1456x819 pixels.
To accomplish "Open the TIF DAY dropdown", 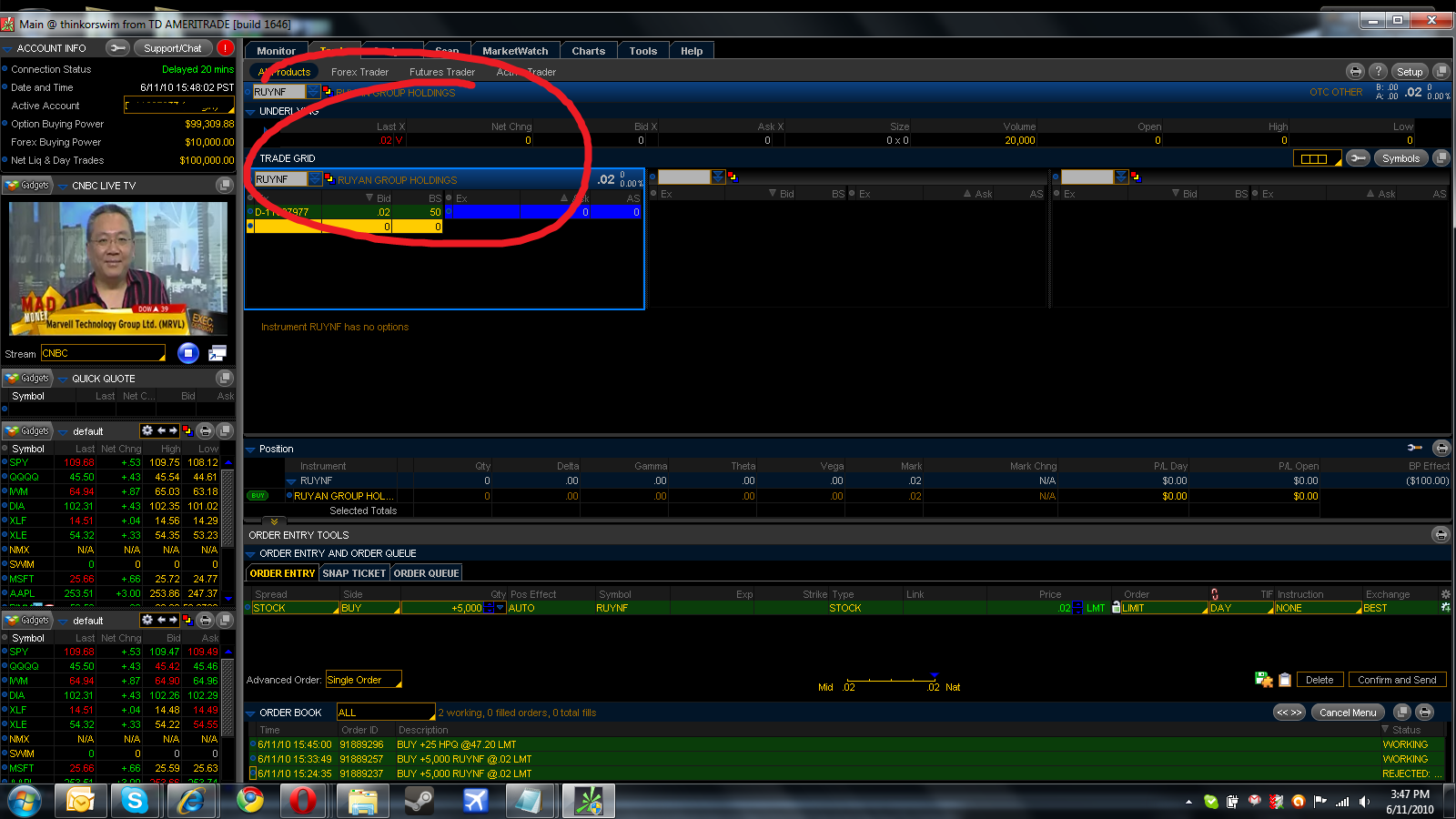I will pyautogui.click(x=1241, y=608).
